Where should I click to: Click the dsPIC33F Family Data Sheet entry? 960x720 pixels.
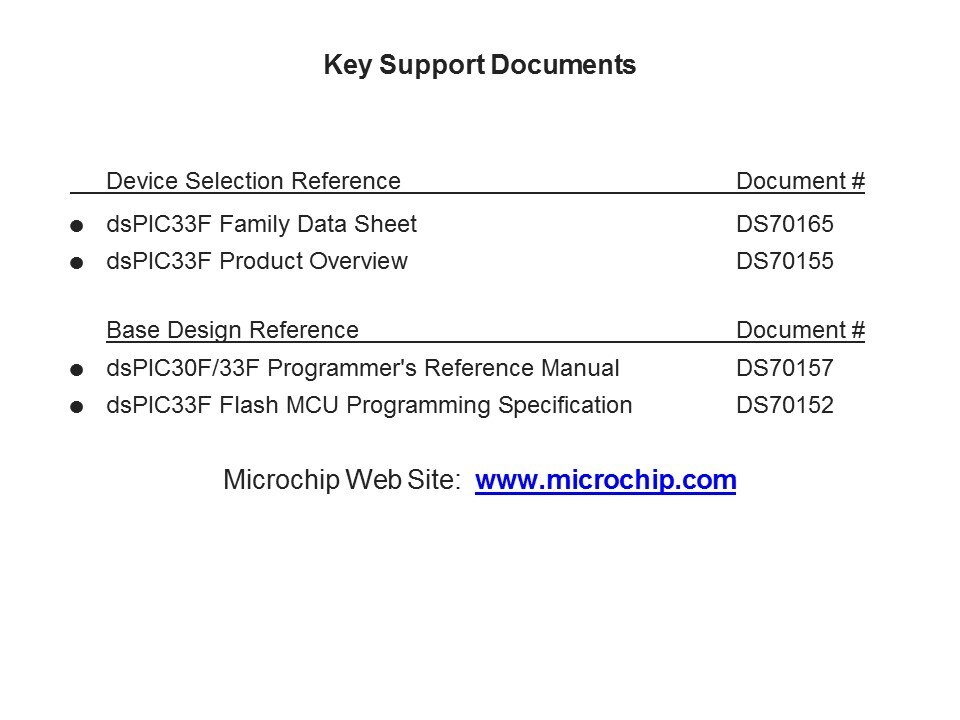[x=261, y=225]
